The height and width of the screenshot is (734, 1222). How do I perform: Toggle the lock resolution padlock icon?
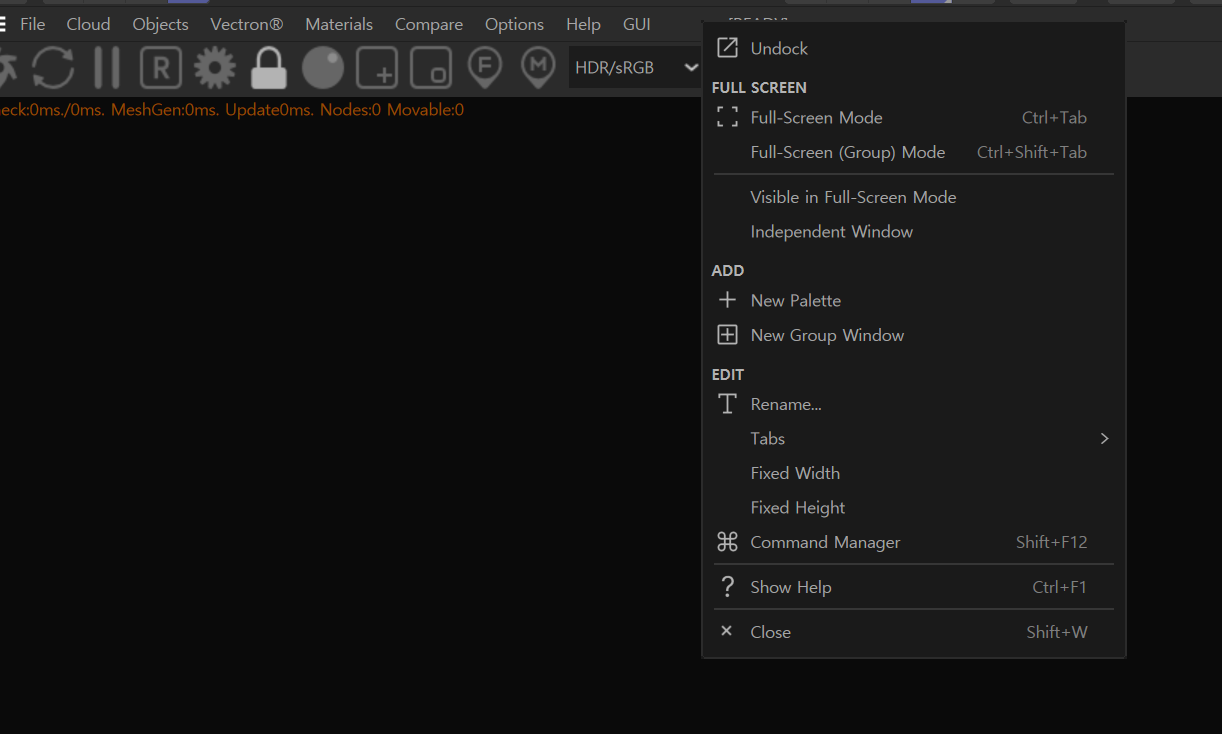(x=269, y=68)
